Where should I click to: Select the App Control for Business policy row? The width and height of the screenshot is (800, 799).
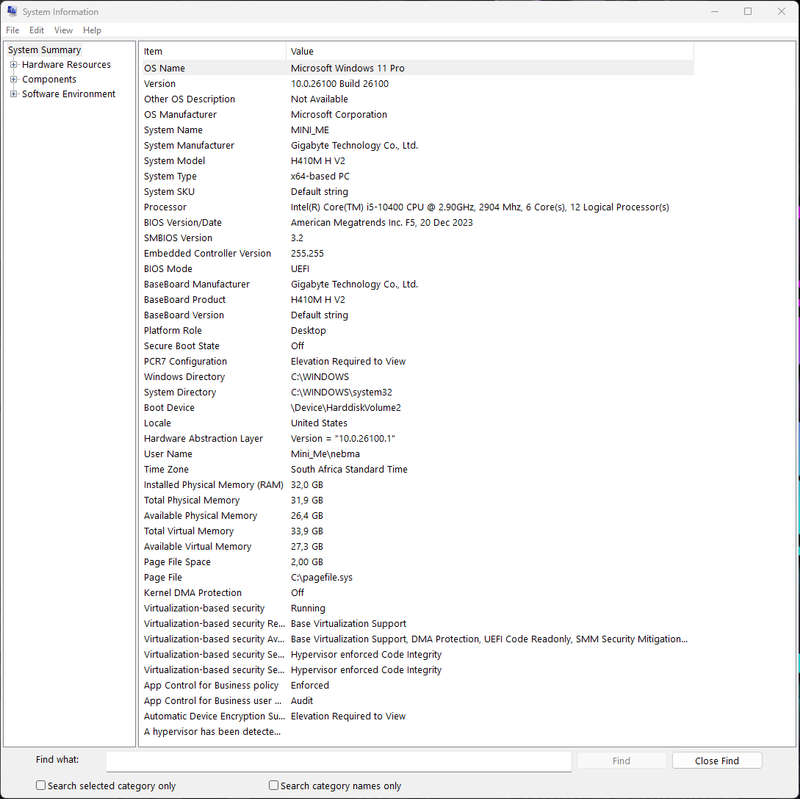[x=417, y=685]
